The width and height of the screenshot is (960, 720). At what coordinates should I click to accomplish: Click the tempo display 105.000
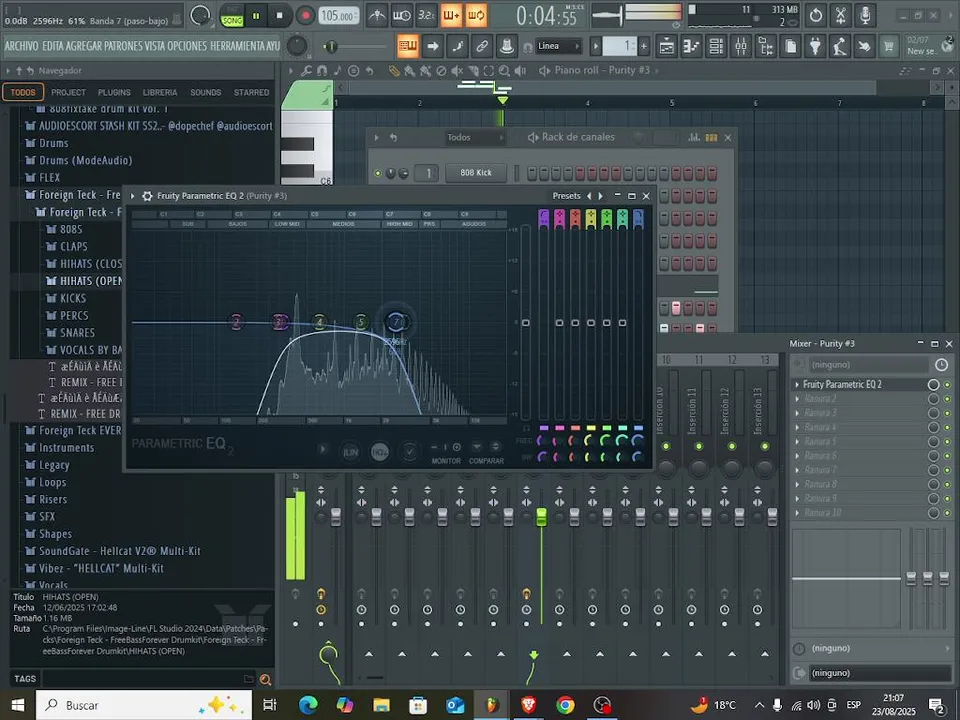coord(338,16)
